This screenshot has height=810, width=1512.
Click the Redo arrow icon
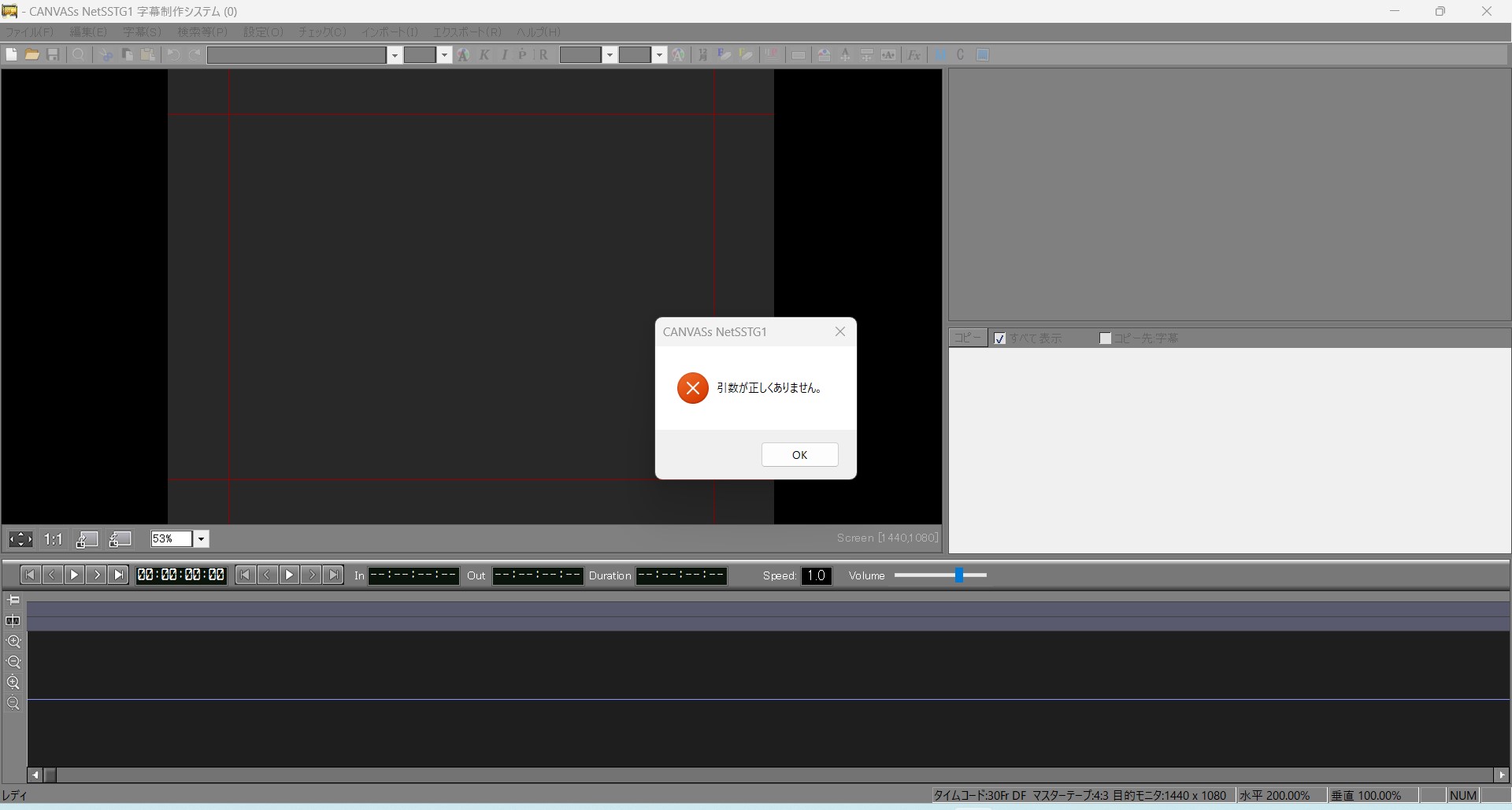coord(195,54)
